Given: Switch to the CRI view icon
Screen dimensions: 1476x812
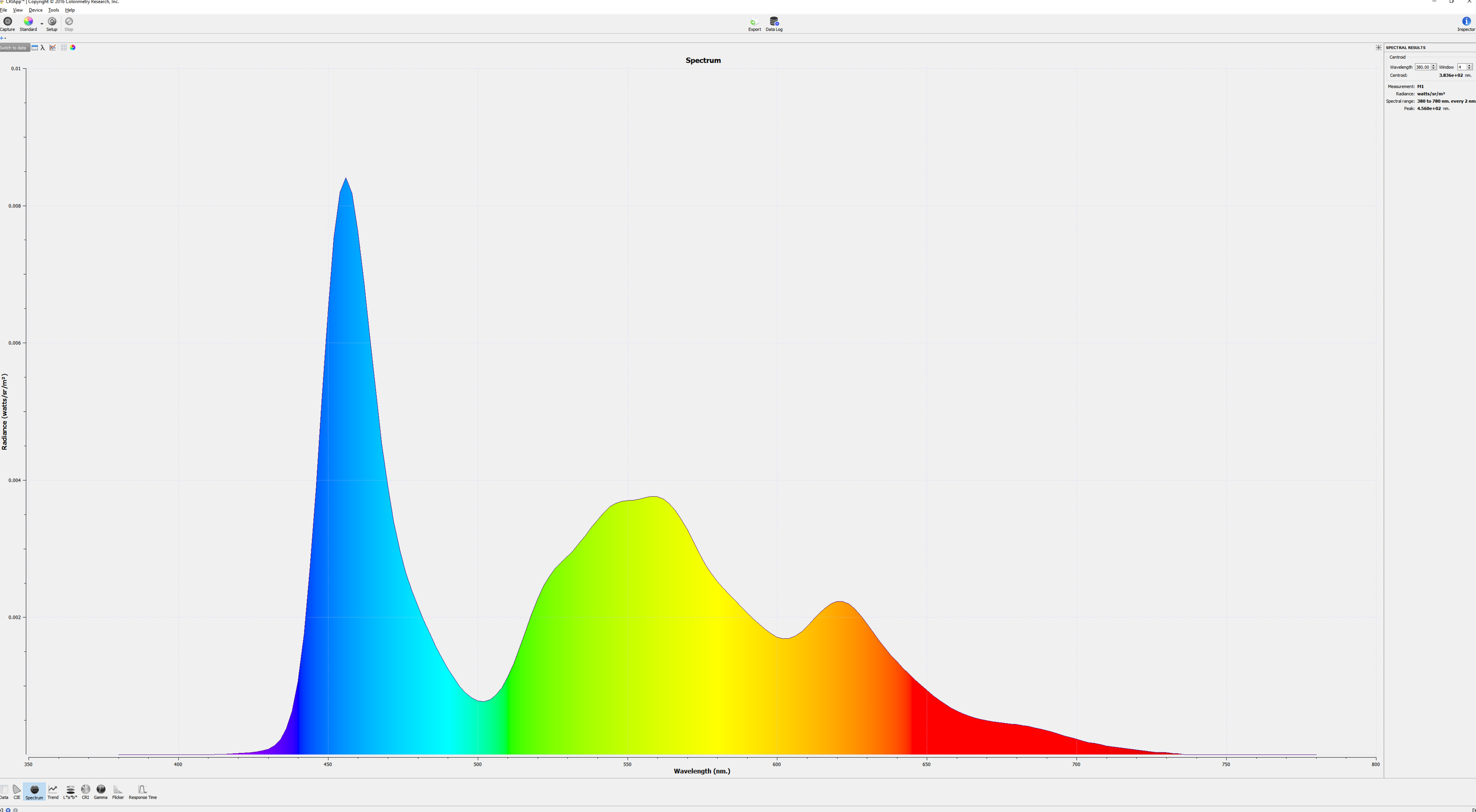Looking at the screenshot, I should (x=85, y=790).
